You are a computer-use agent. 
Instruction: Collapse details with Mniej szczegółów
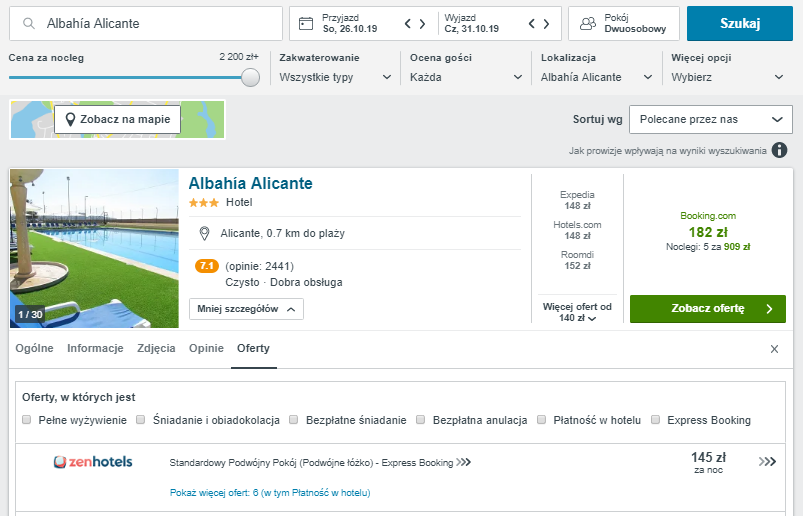tap(246, 309)
